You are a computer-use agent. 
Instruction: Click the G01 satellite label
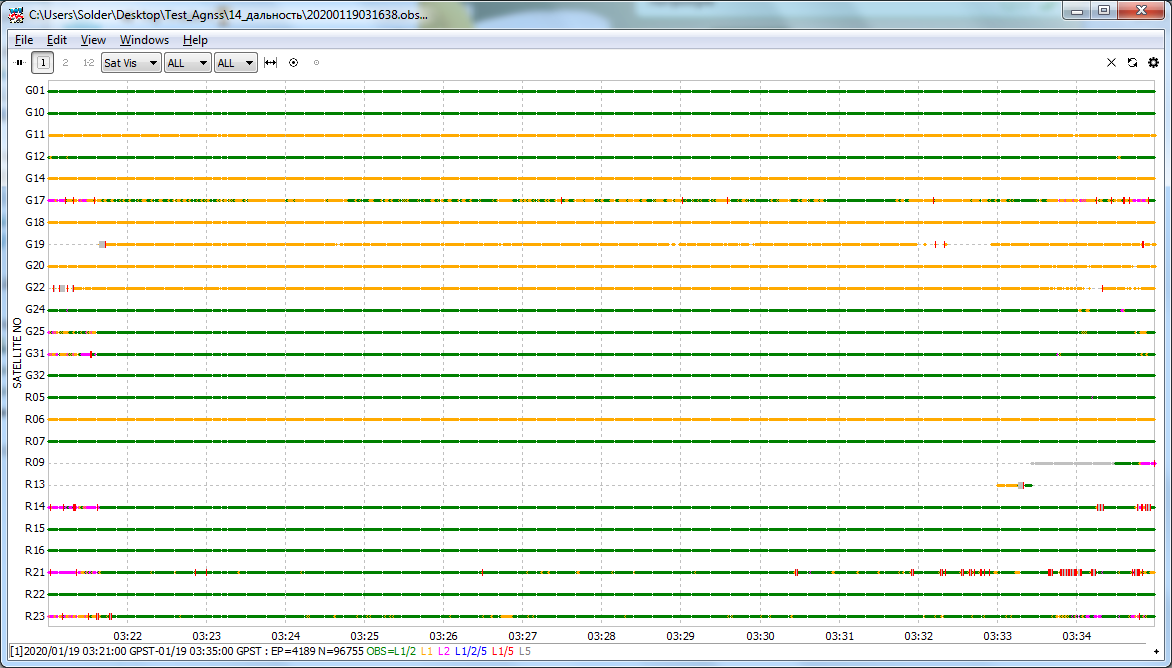tap(35, 90)
